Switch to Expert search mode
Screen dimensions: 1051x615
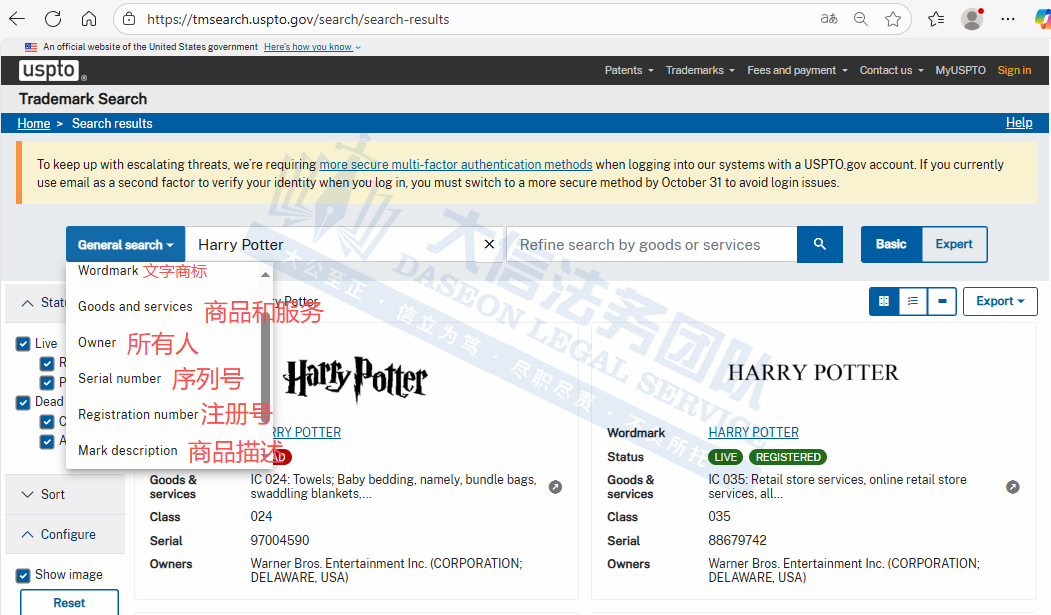coord(954,245)
